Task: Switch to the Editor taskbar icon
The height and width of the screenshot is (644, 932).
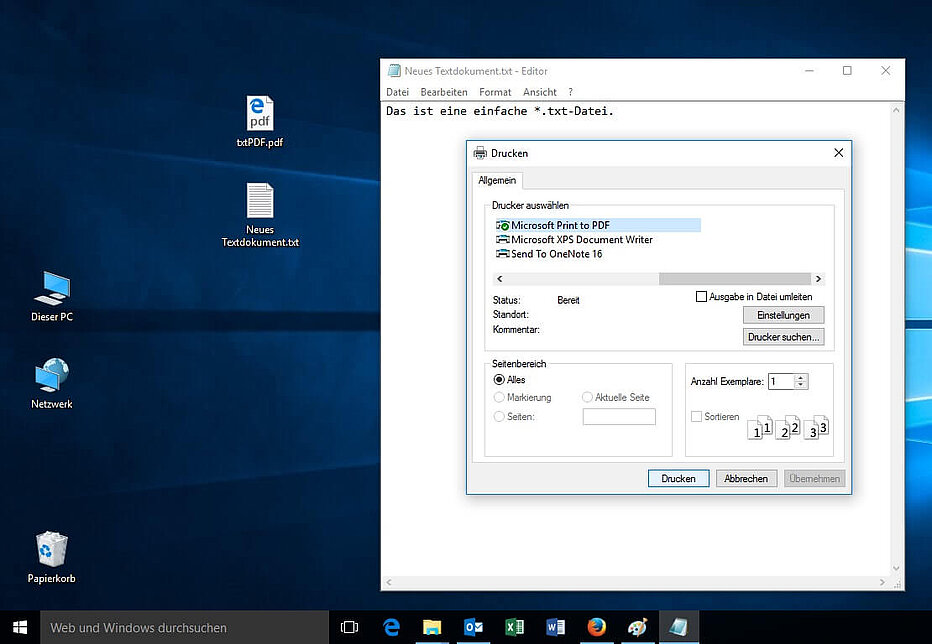Action: 678,627
